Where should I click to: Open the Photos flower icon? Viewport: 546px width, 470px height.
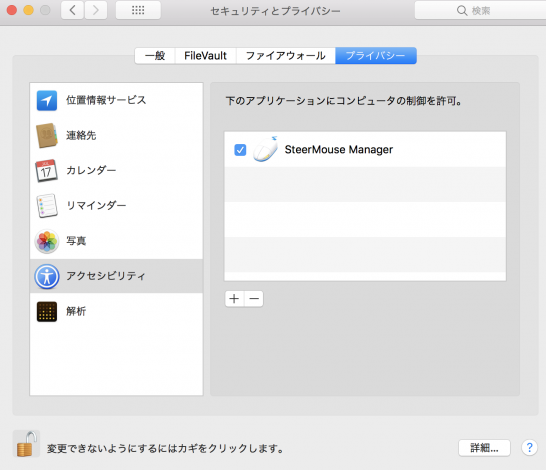(47, 241)
